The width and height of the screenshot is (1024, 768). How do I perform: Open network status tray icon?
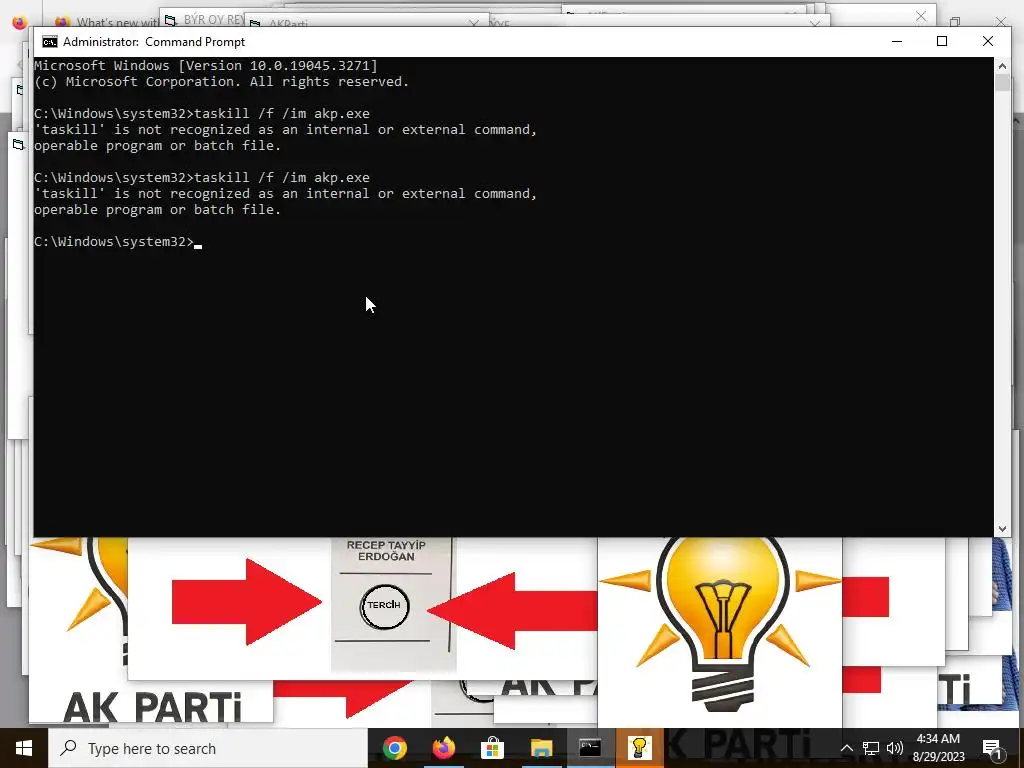click(x=871, y=748)
